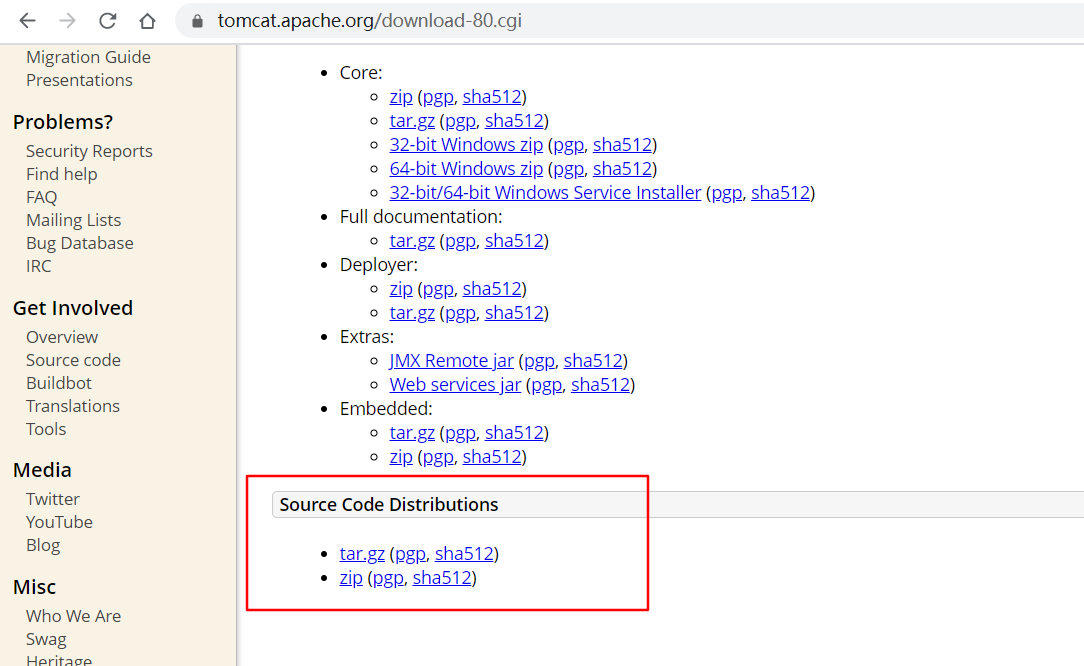Reload the Tomcat download page

click(107, 21)
